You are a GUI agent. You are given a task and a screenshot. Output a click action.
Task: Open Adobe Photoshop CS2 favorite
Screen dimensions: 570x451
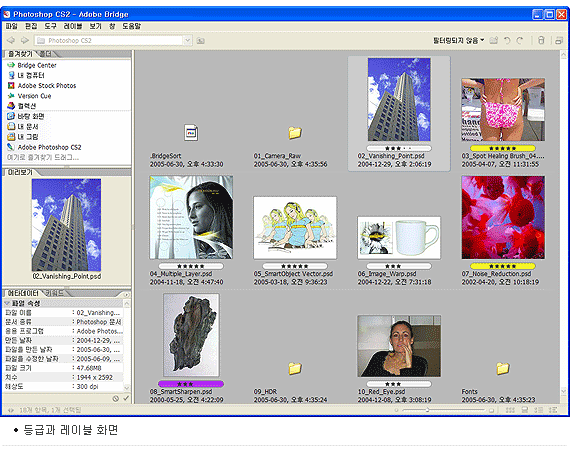pyautogui.click(x=44, y=147)
